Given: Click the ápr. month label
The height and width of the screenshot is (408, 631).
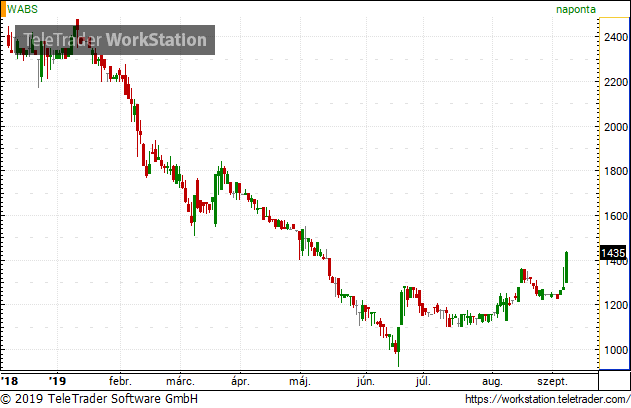Looking at the screenshot, I should 240,381.
